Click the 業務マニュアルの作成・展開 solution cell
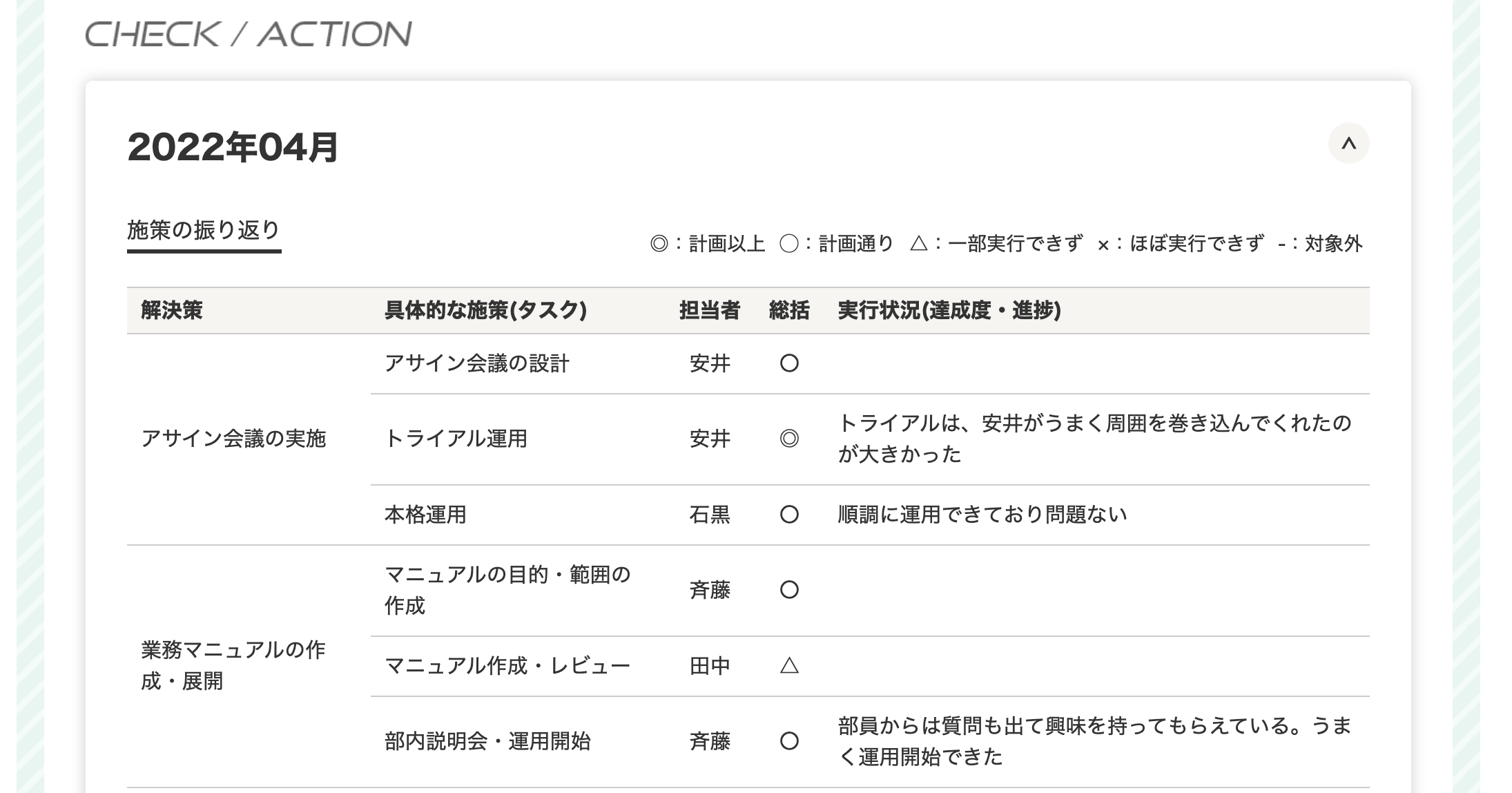The image size is (1512, 793). pos(233,665)
